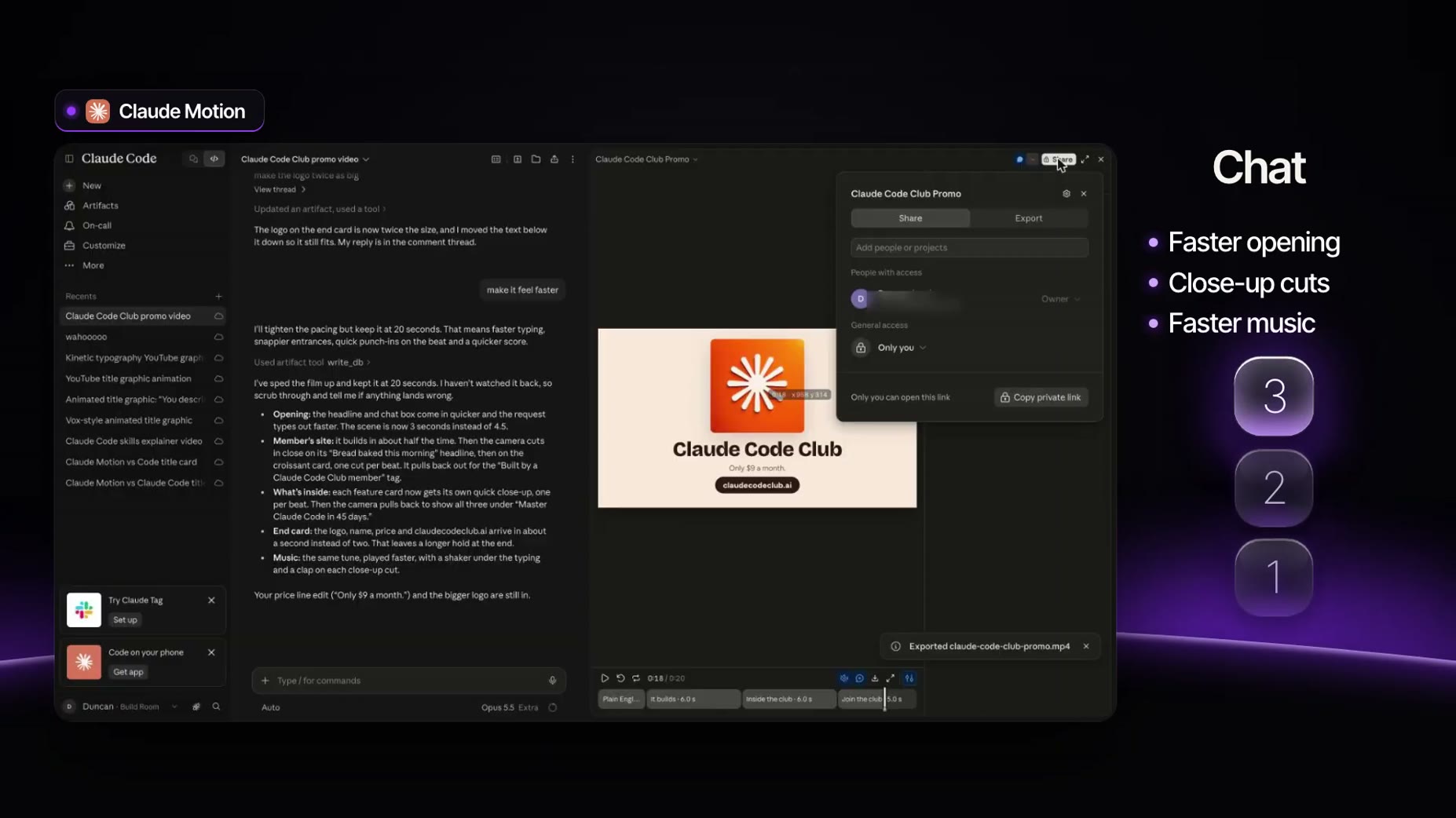Viewport: 1456px width, 818px height.
Task: Click the panel layout icon in chat header
Action: coord(496,159)
